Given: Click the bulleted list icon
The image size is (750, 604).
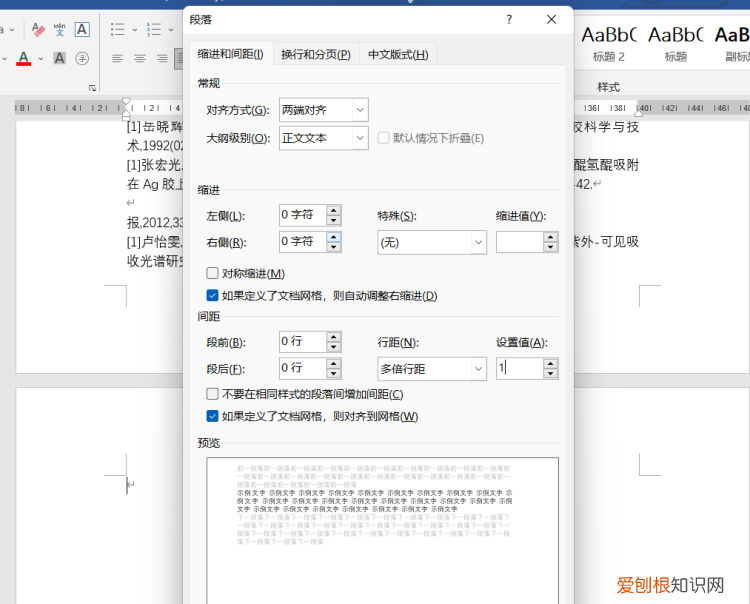Looking at the screenshot, I should [x=118, y=30].
